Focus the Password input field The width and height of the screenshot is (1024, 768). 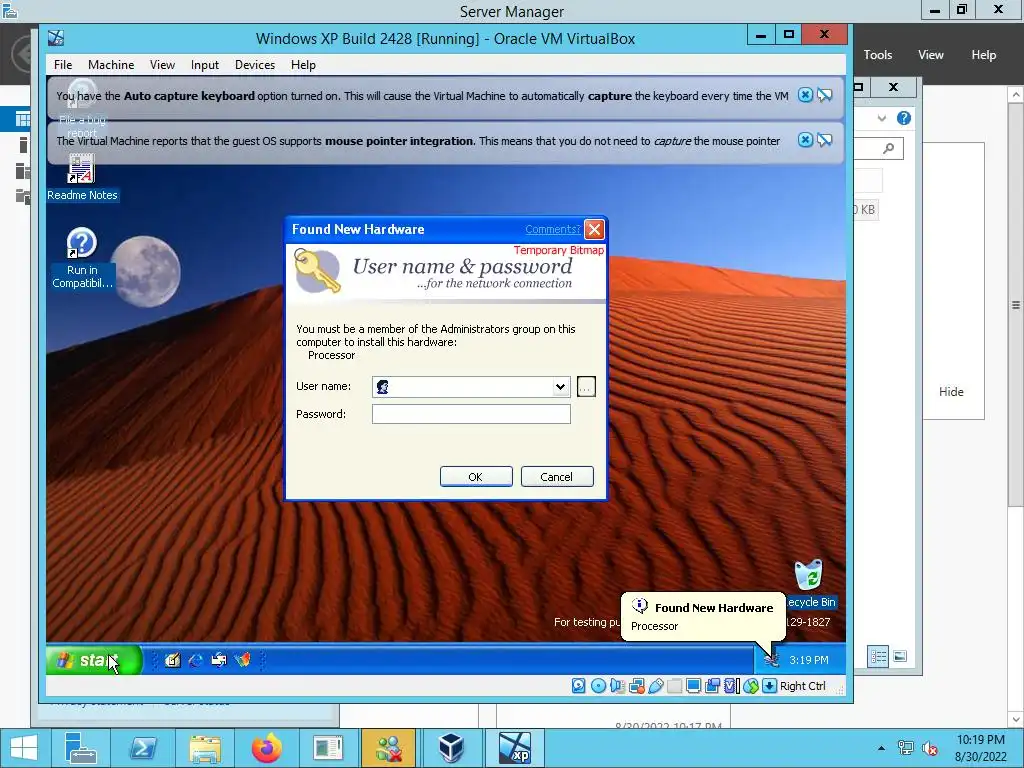click(x=471, y=414)
